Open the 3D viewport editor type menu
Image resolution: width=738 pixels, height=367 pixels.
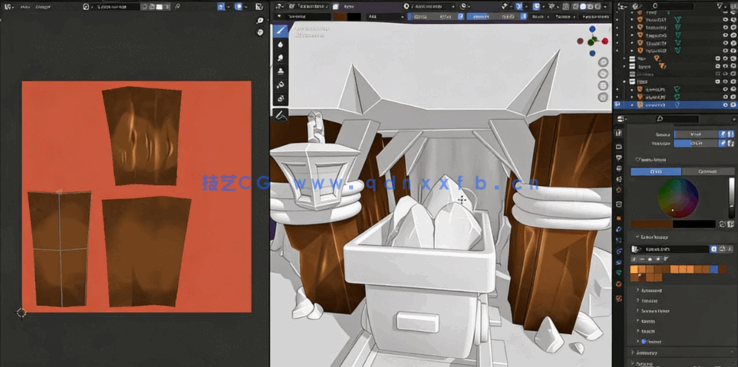pyautogui.click(x=279, y=7)
